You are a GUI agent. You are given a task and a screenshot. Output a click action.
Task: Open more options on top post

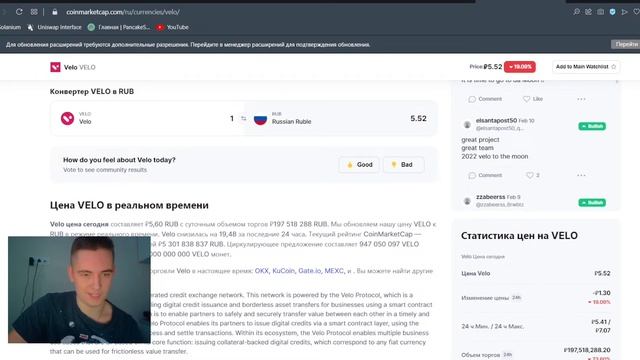tap(581, 99)
